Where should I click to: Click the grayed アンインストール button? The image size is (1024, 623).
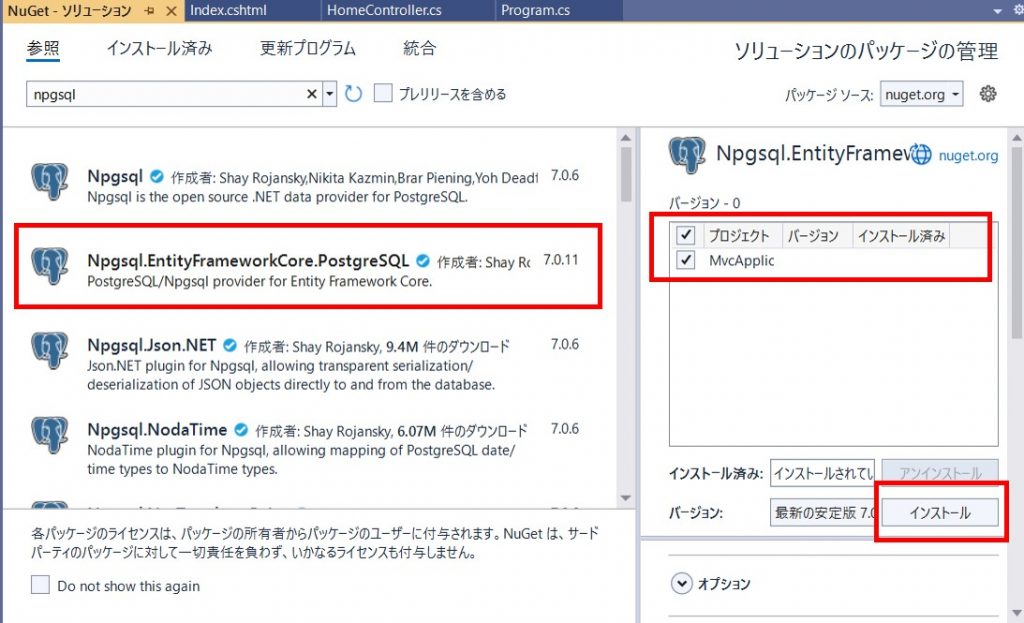coord(940,473)
